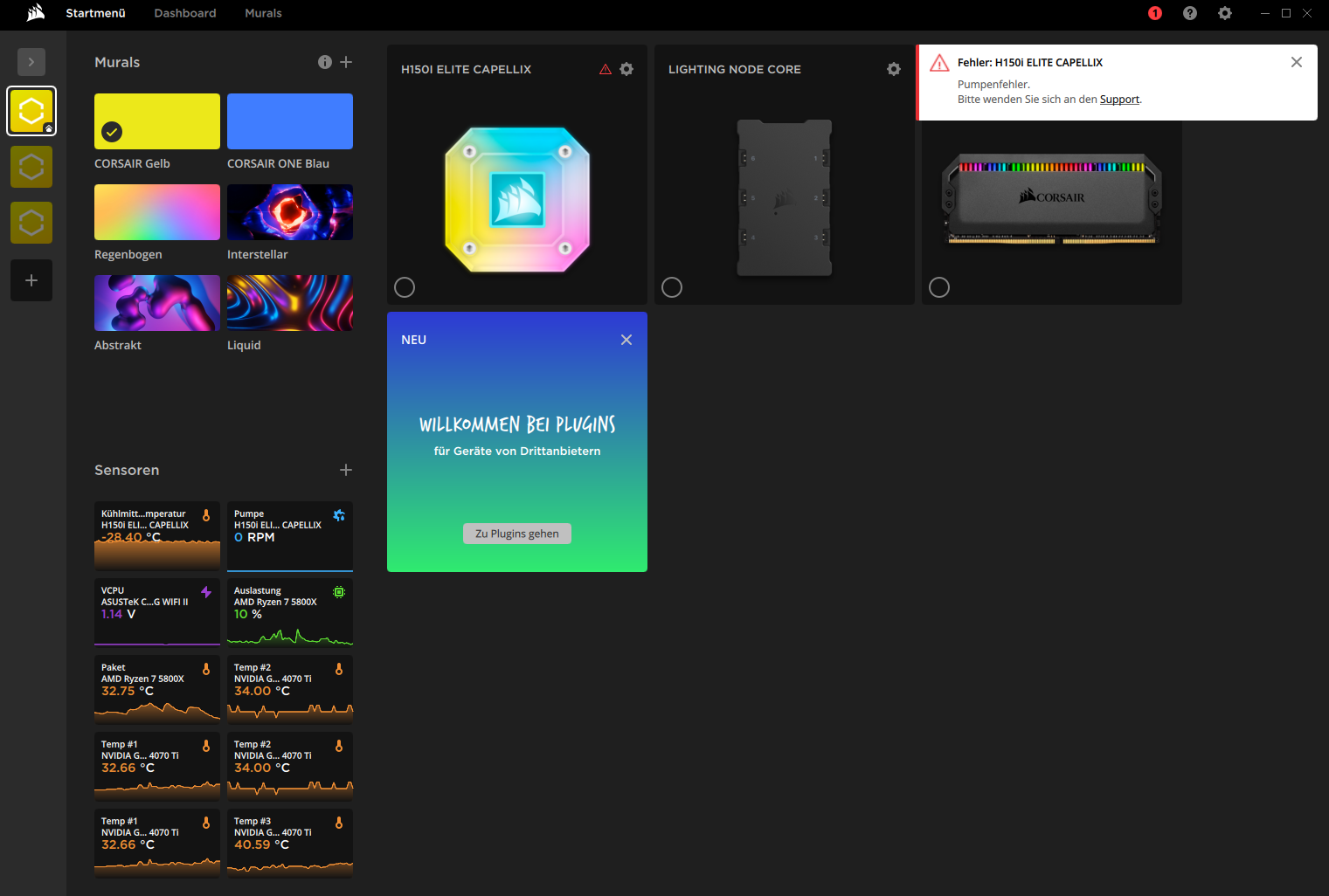Viewport: 1329px width, 896px height.
Task: Switch to Startmenü tab
Action: tap(96, 13)
